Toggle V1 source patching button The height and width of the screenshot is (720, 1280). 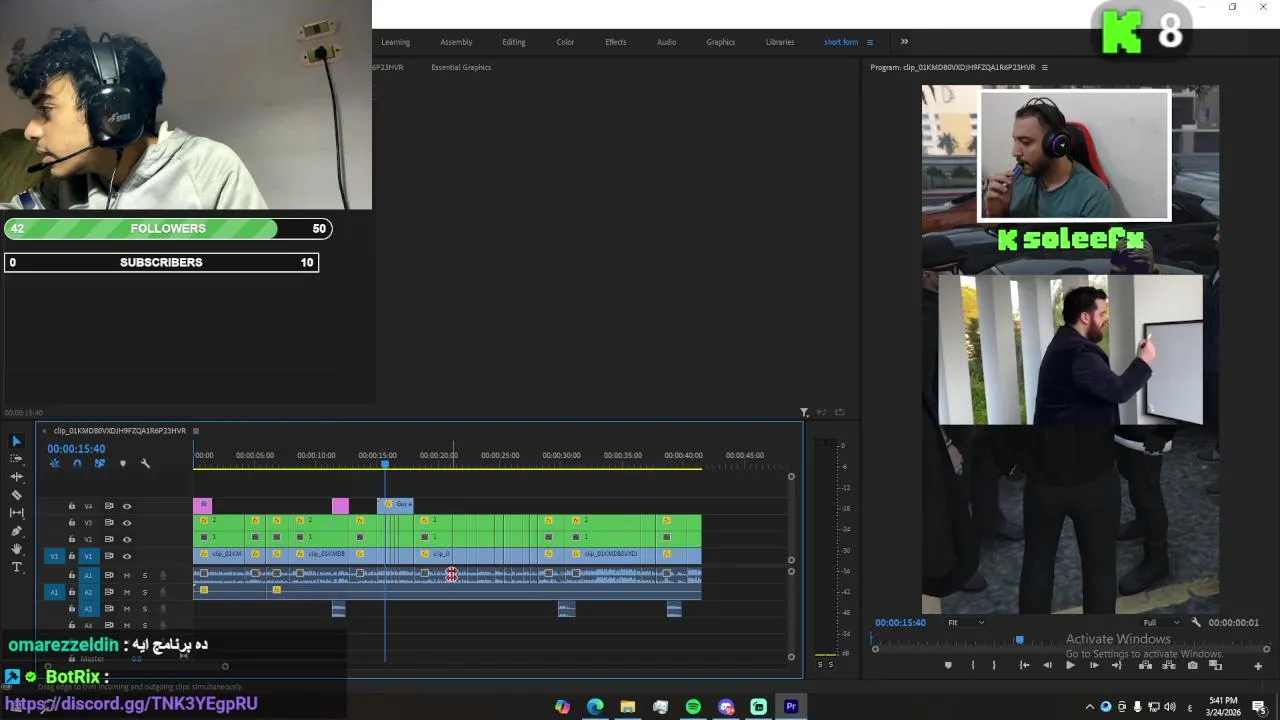[54, 556]
